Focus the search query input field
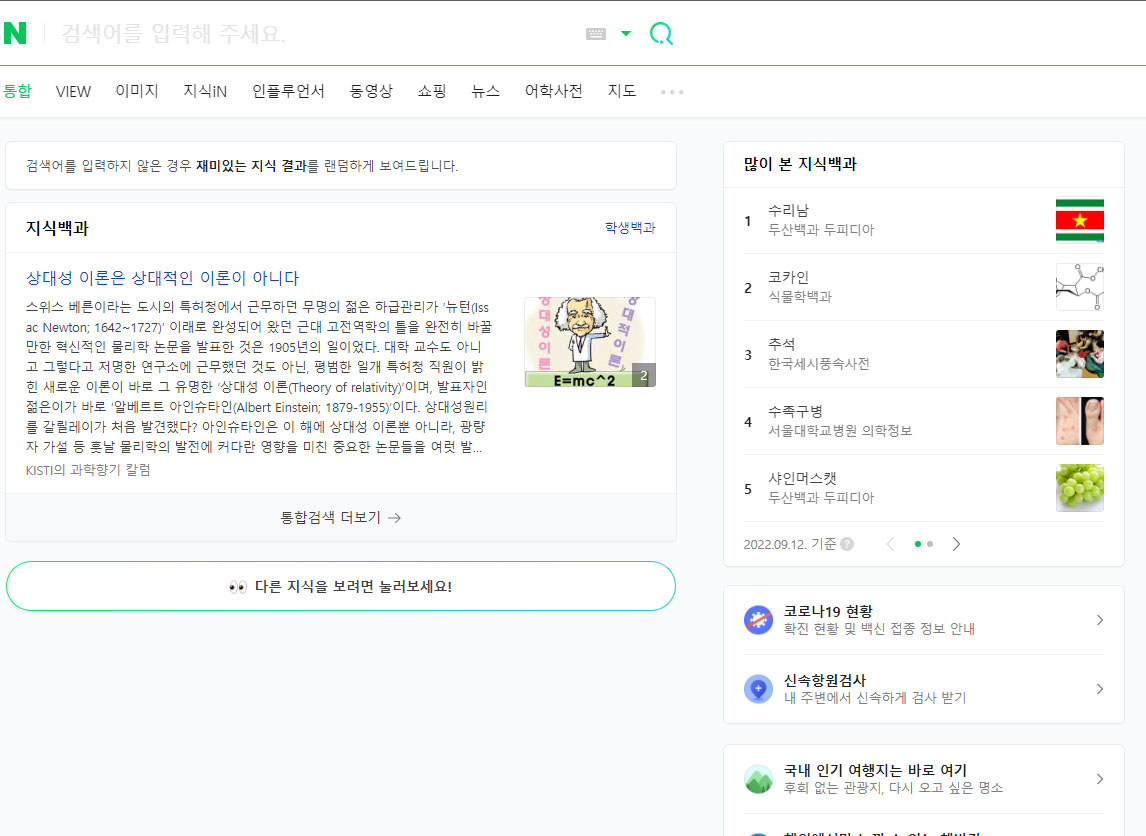 tap(314, 34)
